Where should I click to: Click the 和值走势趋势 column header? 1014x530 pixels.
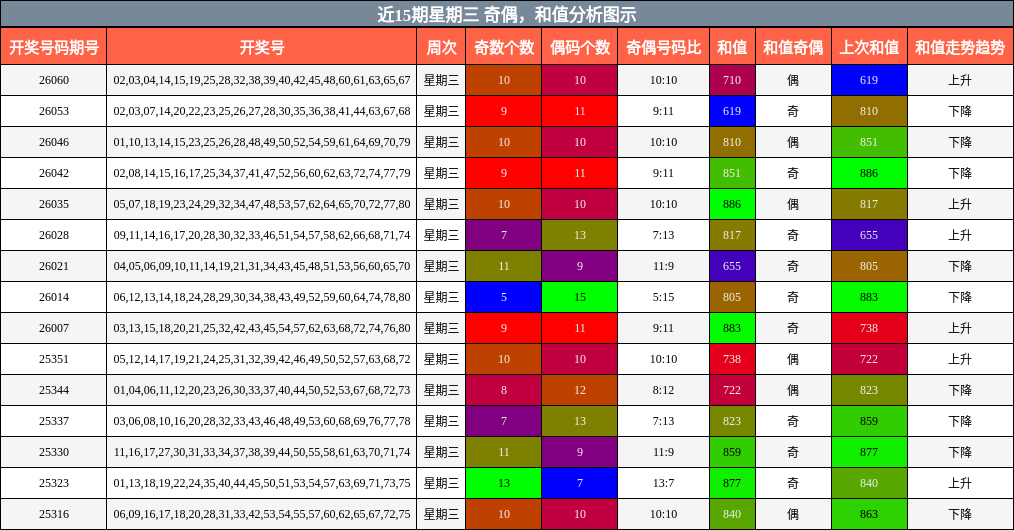click(x=960, y=47)
